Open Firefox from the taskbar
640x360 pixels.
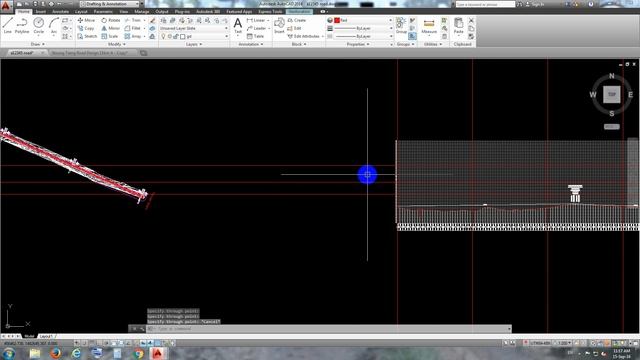click(x=55, y=353)
